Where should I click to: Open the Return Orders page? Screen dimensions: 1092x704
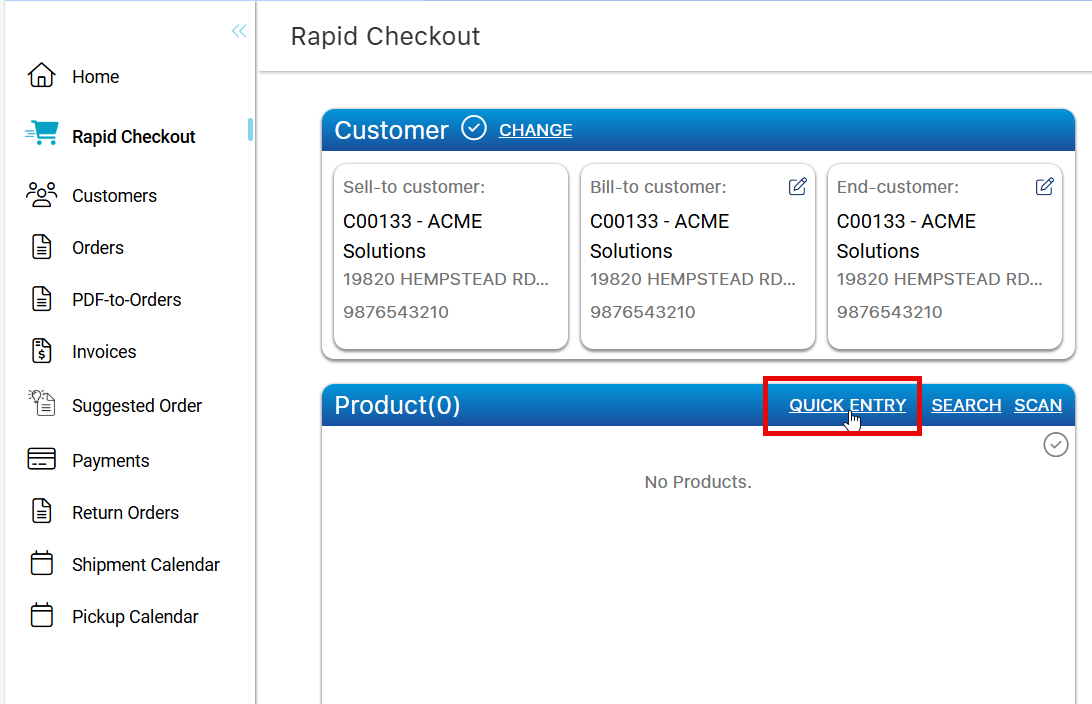[x=125, y=513]
